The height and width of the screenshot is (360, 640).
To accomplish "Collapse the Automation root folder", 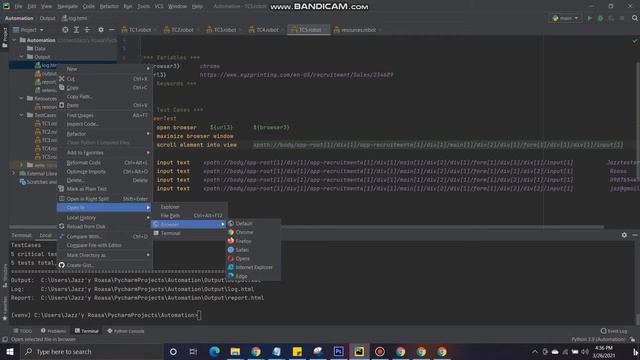I will click(x=14, y=40).
